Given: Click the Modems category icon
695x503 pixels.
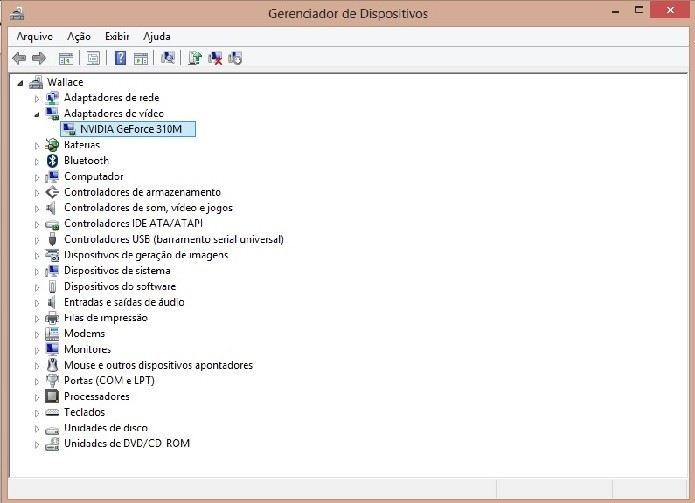Looking at the screenshot, I should tap(52, 333).
